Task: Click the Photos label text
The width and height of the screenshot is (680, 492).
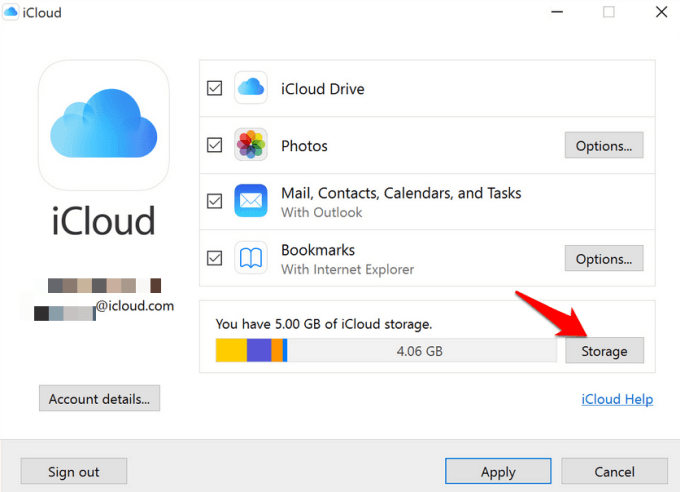Action: 304,146
